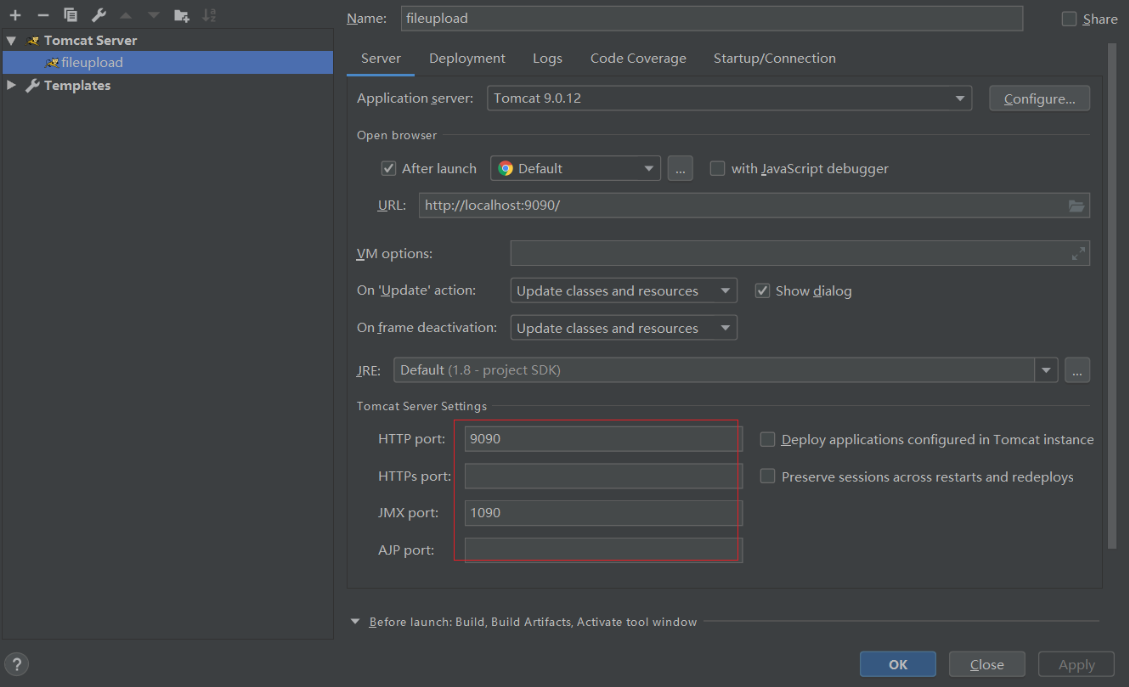Open the Startup/Connection tab
Viewport: 1129px width, 687px height.
(774, 59)
